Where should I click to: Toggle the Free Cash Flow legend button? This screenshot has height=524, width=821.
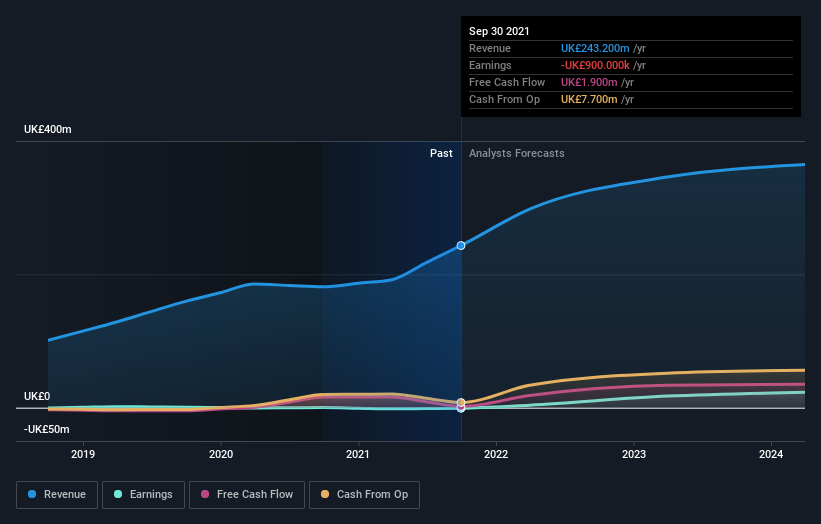[247, 495]
